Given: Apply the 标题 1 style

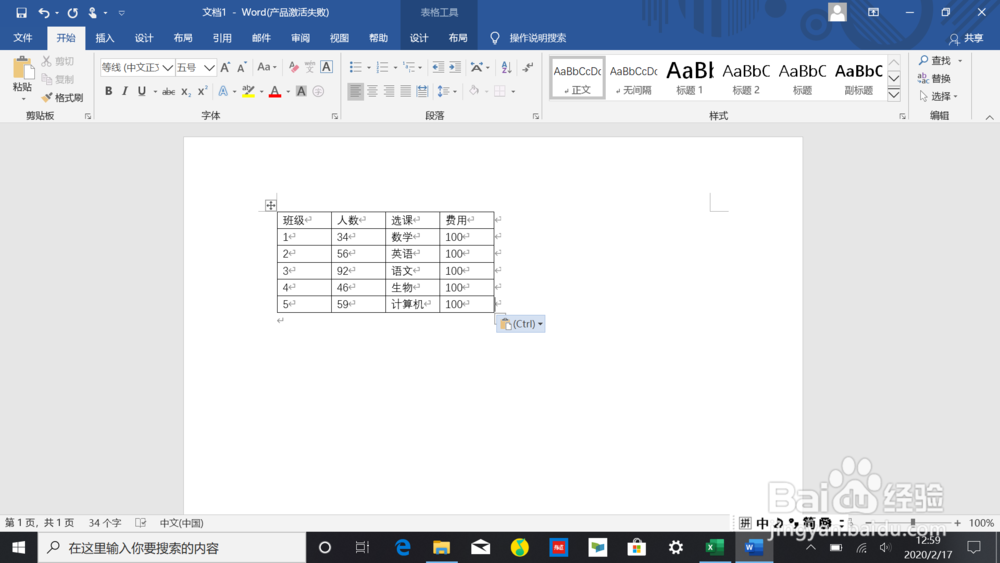Looking at the screenshot, I should point(689,78).
